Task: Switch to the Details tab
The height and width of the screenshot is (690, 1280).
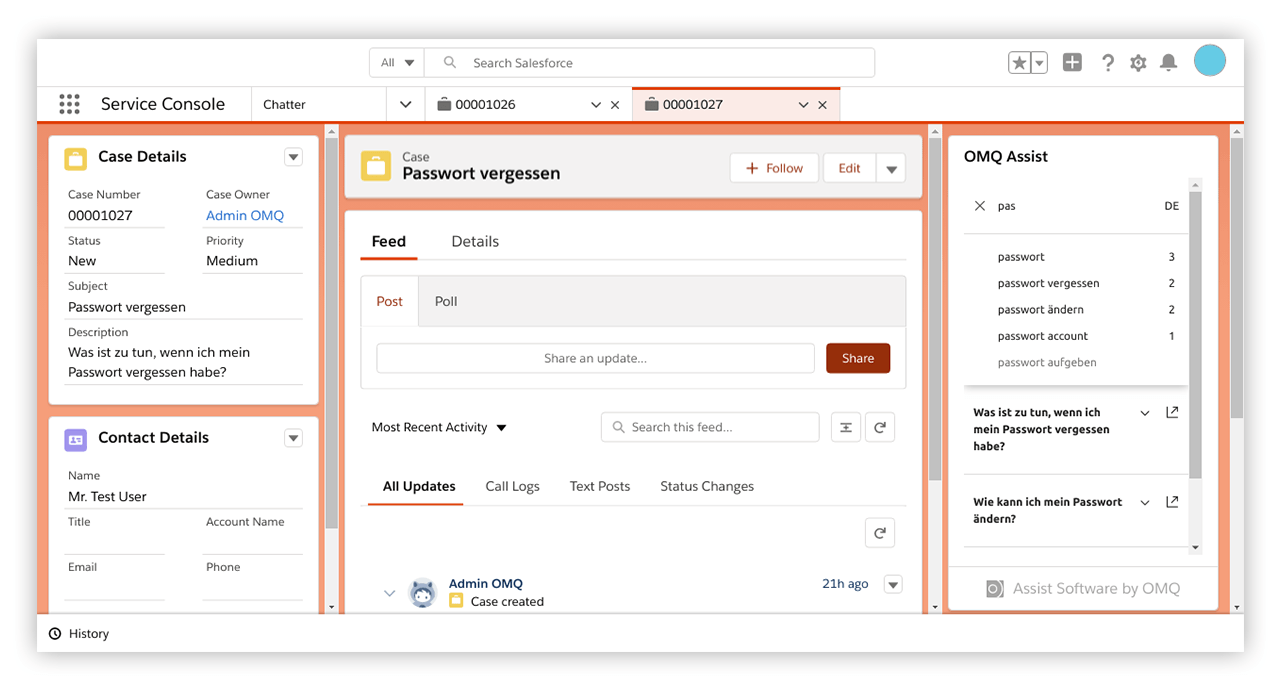Action: point(475,241)
